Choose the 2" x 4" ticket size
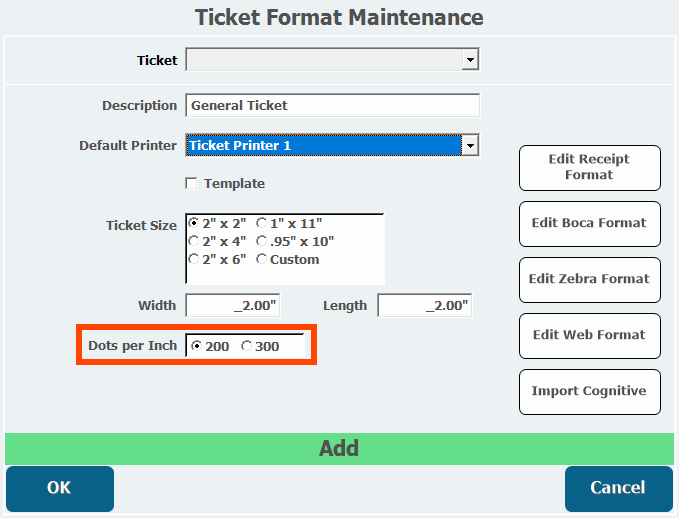679x518 pixels. (194, 241)
